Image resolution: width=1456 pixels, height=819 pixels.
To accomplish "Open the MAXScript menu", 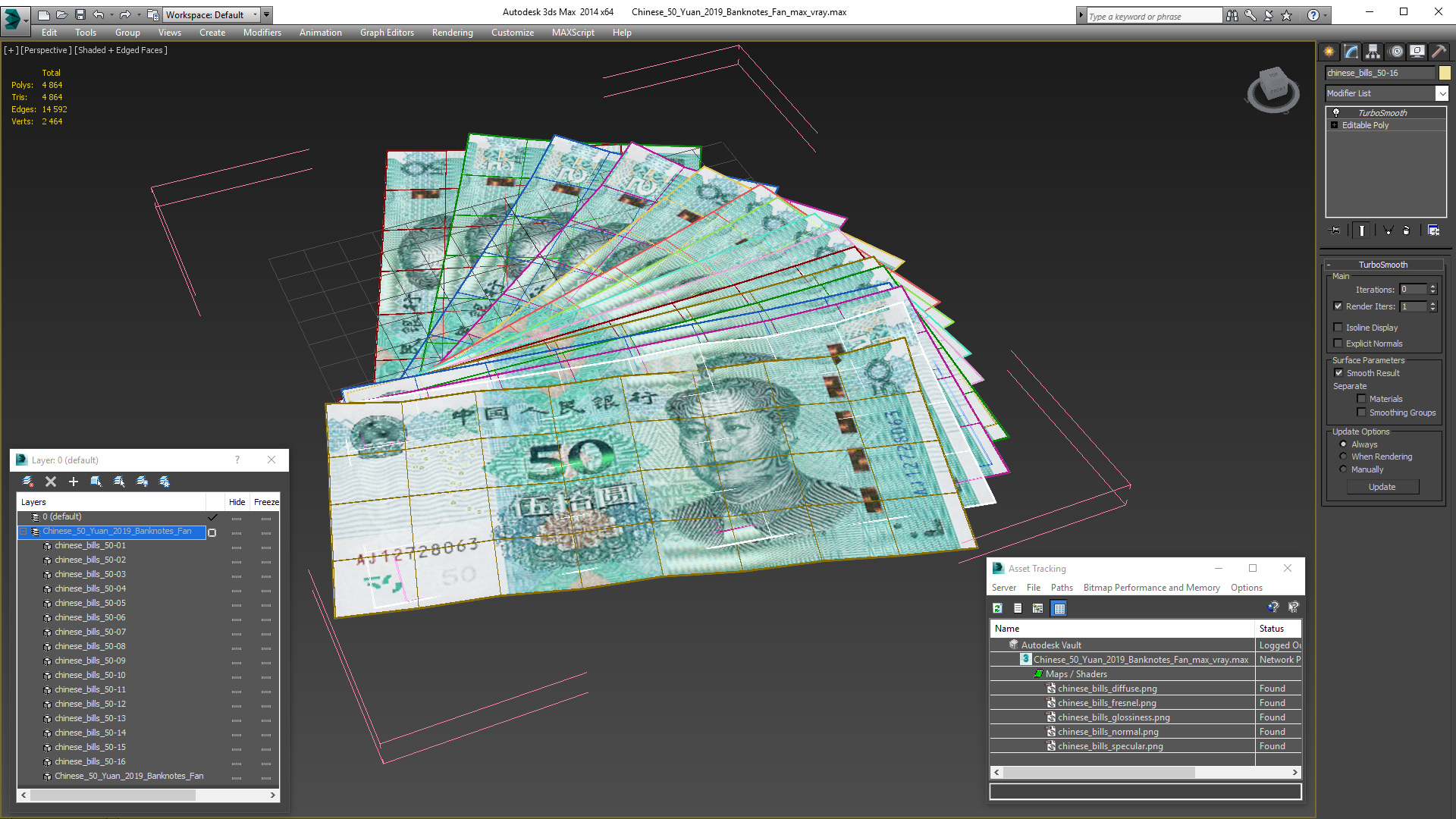I will [x=573, y=33].
